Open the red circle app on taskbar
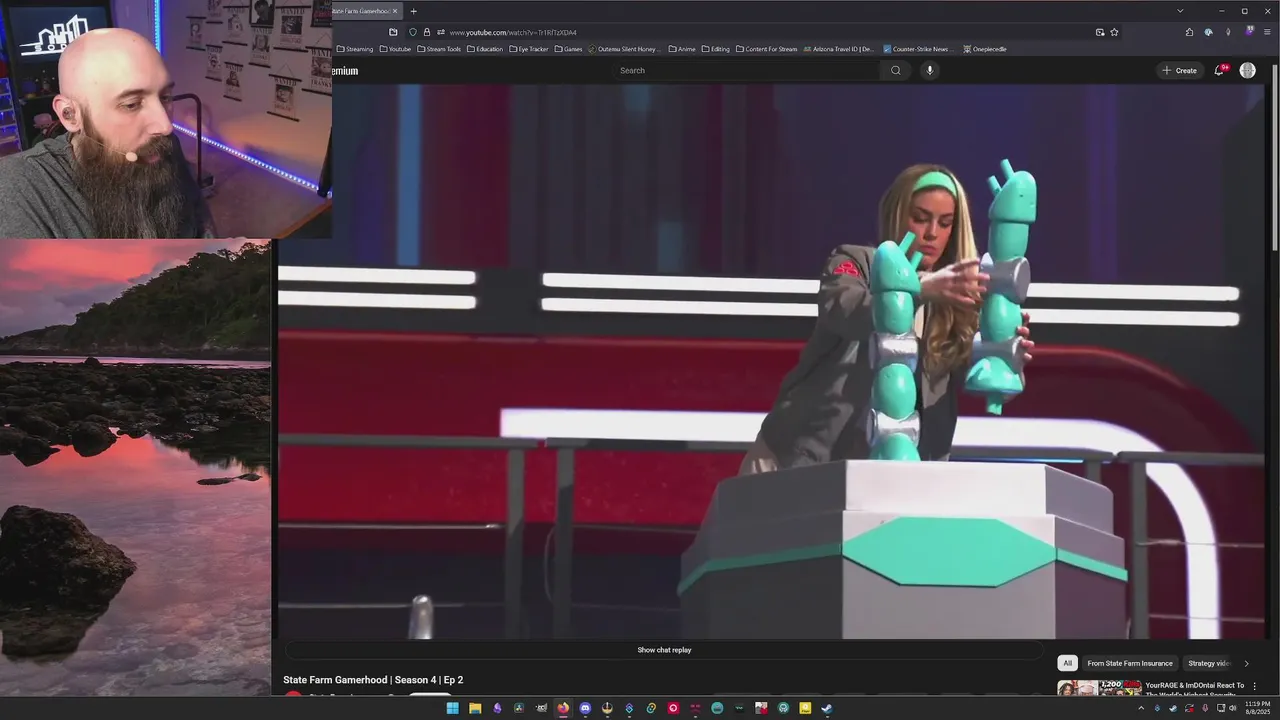This screenshot has width=1280, height=720. pyautogui.click(x=673, y=708)
